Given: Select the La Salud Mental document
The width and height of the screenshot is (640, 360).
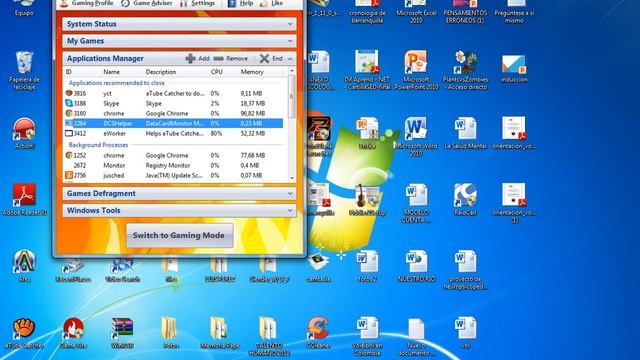Looking at the screenshot, I should (465, 133).
